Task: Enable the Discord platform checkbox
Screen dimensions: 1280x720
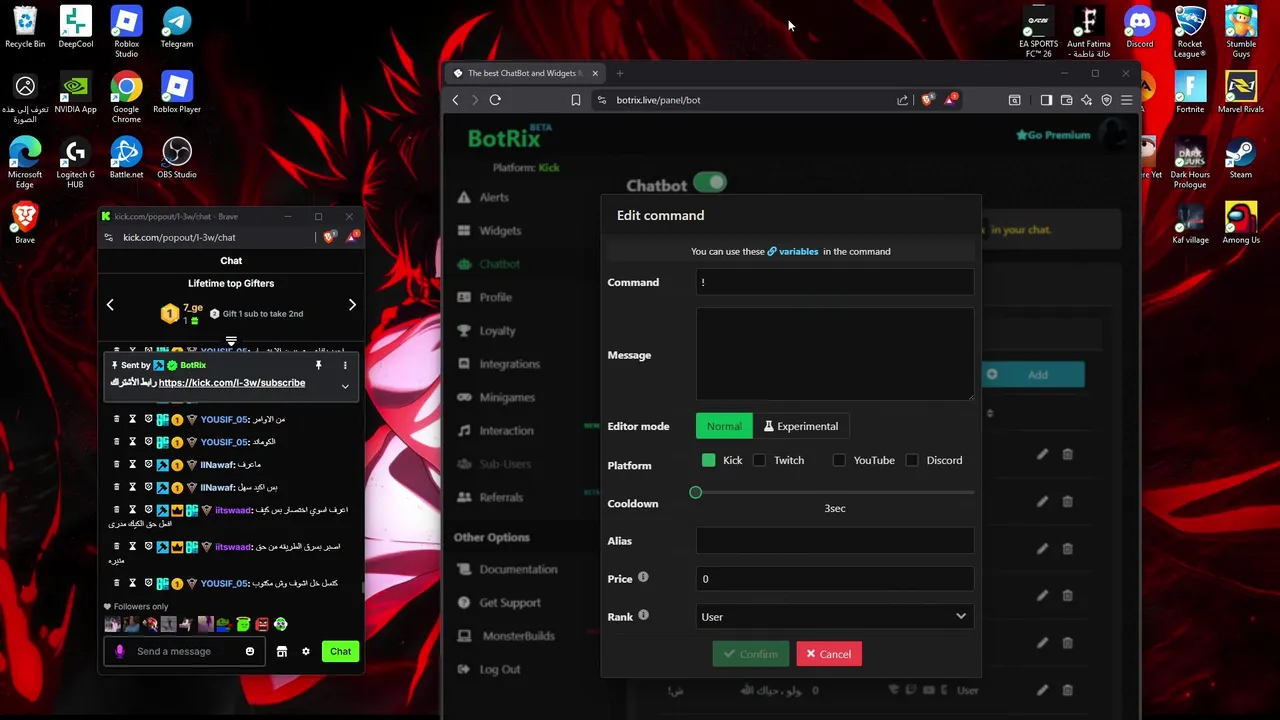Action: point(912,460)
